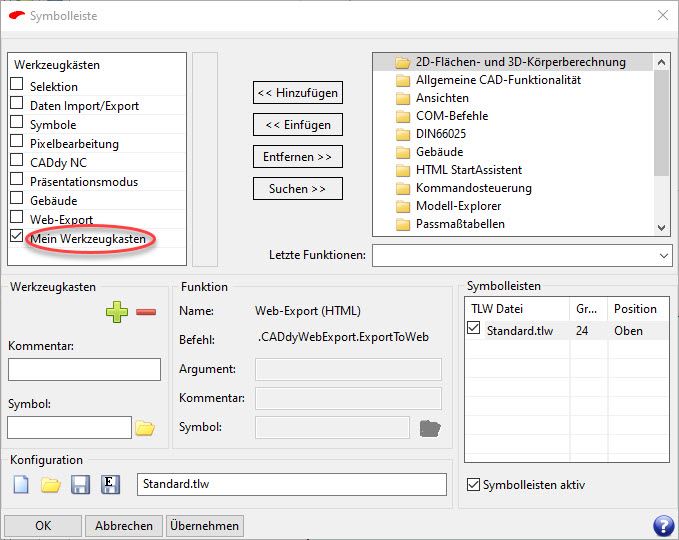
Task: Create a new configuration file icon
Action: click(x=21, y=484)
